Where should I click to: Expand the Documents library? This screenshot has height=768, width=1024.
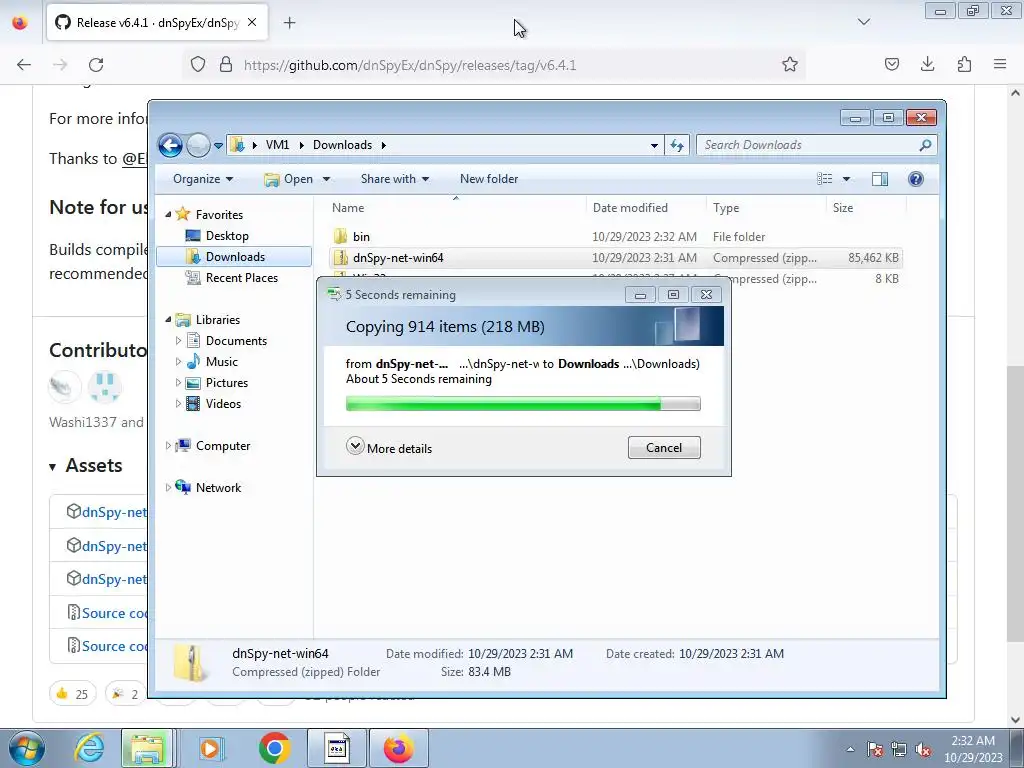click(178, 340)
